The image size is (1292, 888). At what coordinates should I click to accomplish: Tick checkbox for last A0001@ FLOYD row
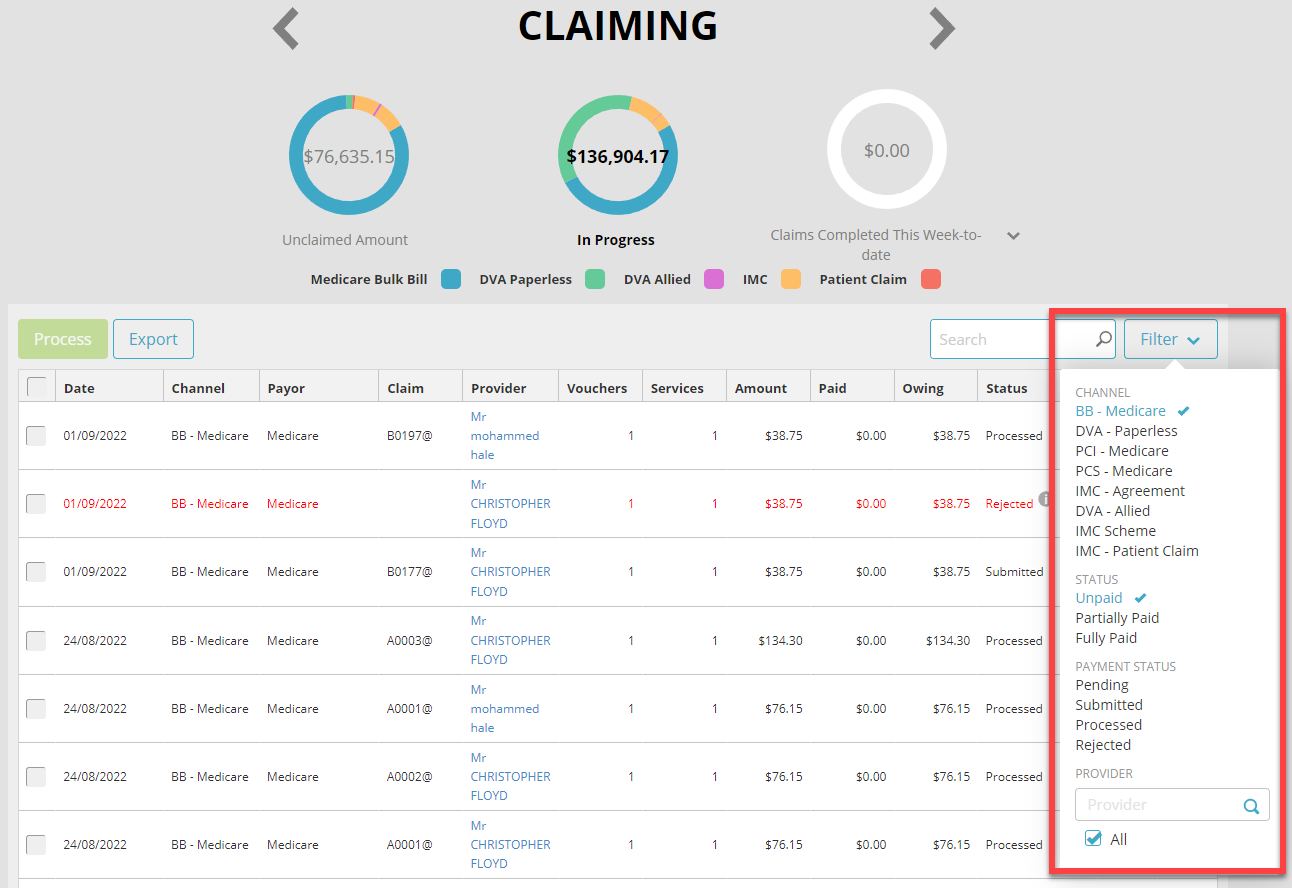[x=36, y=844]
